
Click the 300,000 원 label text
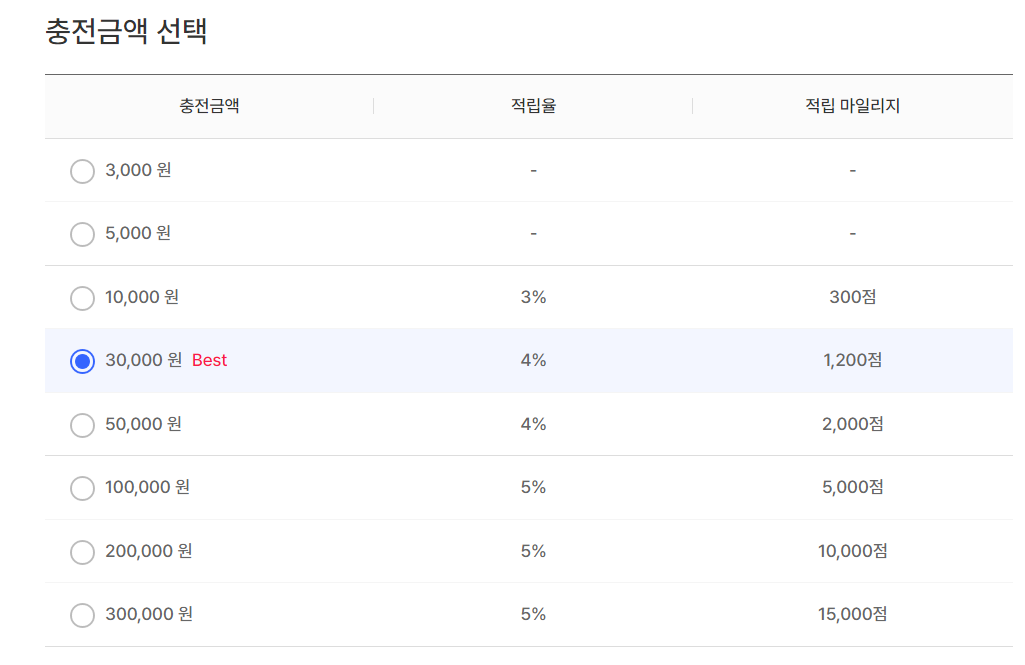click(x=149, y=614)
